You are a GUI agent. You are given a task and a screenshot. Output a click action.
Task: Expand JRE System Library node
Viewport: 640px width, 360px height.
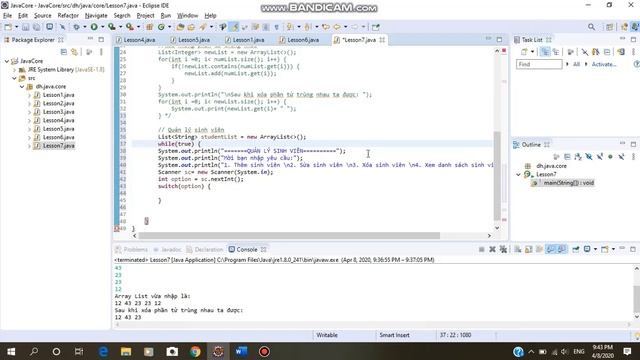point(14,69)
